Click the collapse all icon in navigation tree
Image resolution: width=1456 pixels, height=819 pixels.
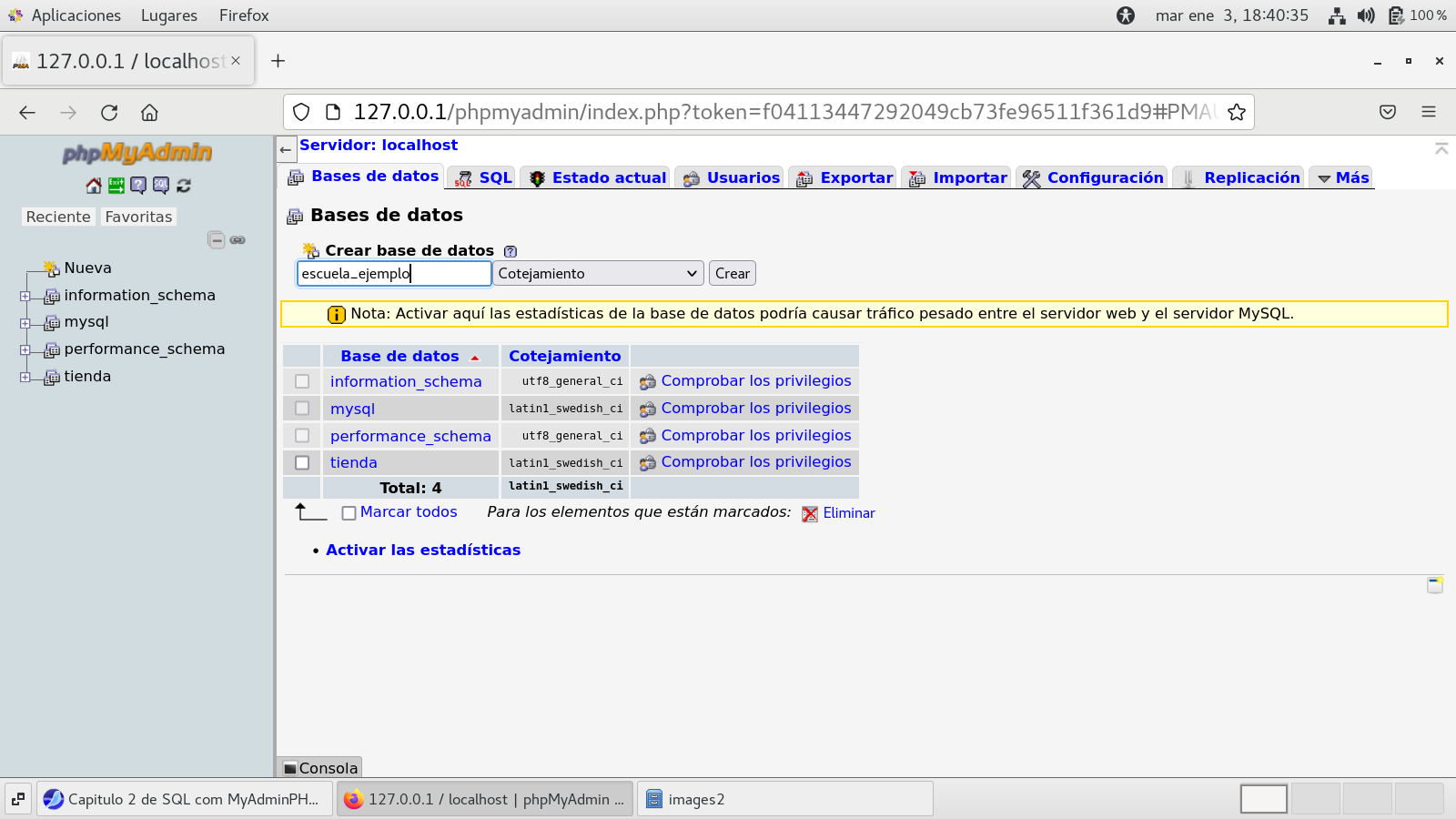pyautogui.click(x=216, y=240)
